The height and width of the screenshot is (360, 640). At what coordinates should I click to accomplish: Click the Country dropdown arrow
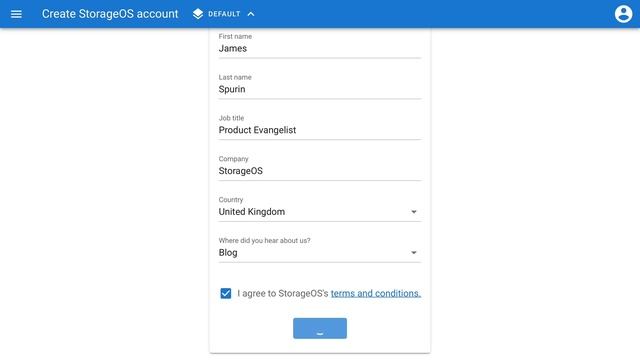point(413,212)
